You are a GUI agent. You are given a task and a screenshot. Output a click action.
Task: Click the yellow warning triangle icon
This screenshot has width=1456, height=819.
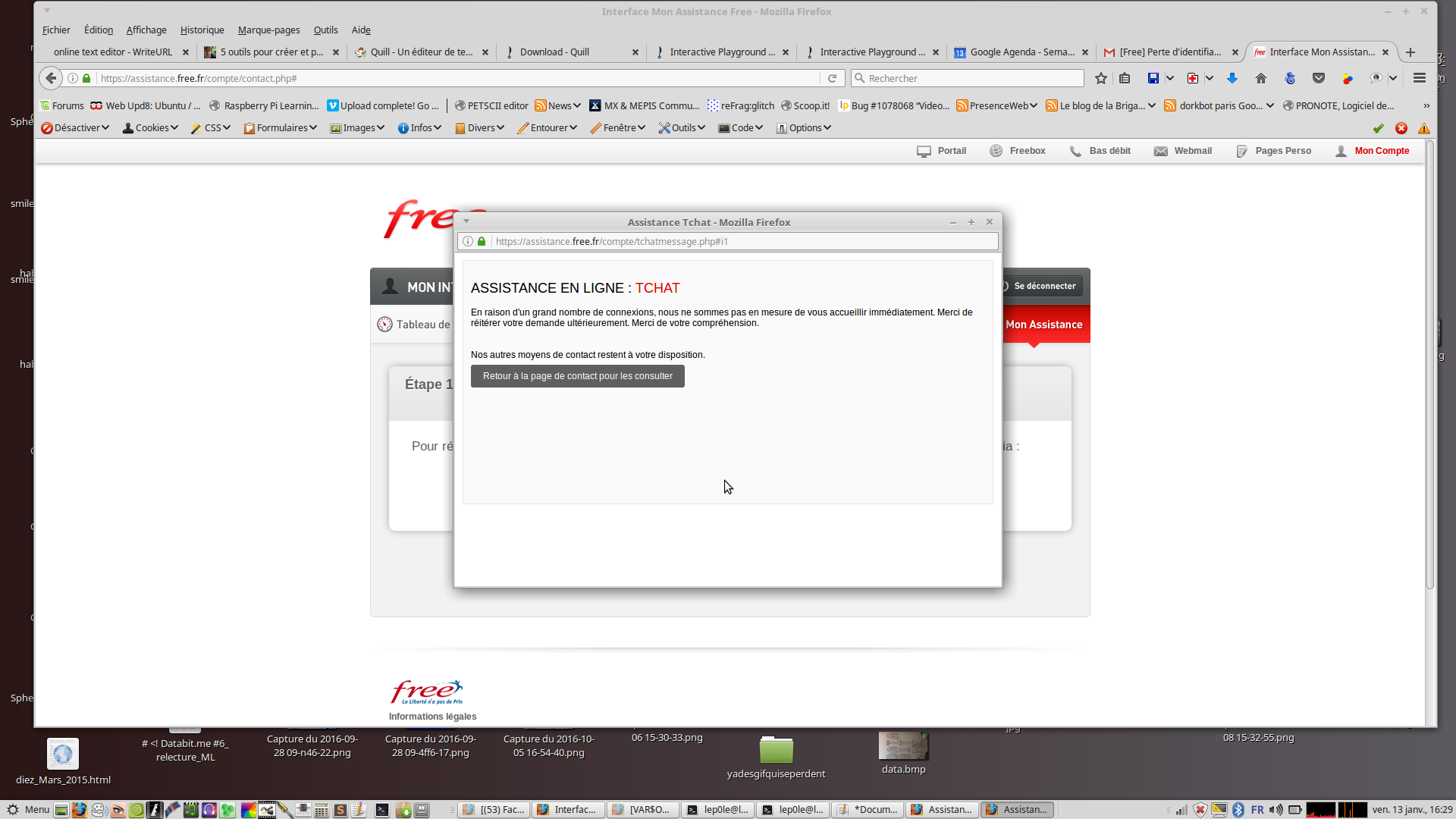tap(1424, 128)
